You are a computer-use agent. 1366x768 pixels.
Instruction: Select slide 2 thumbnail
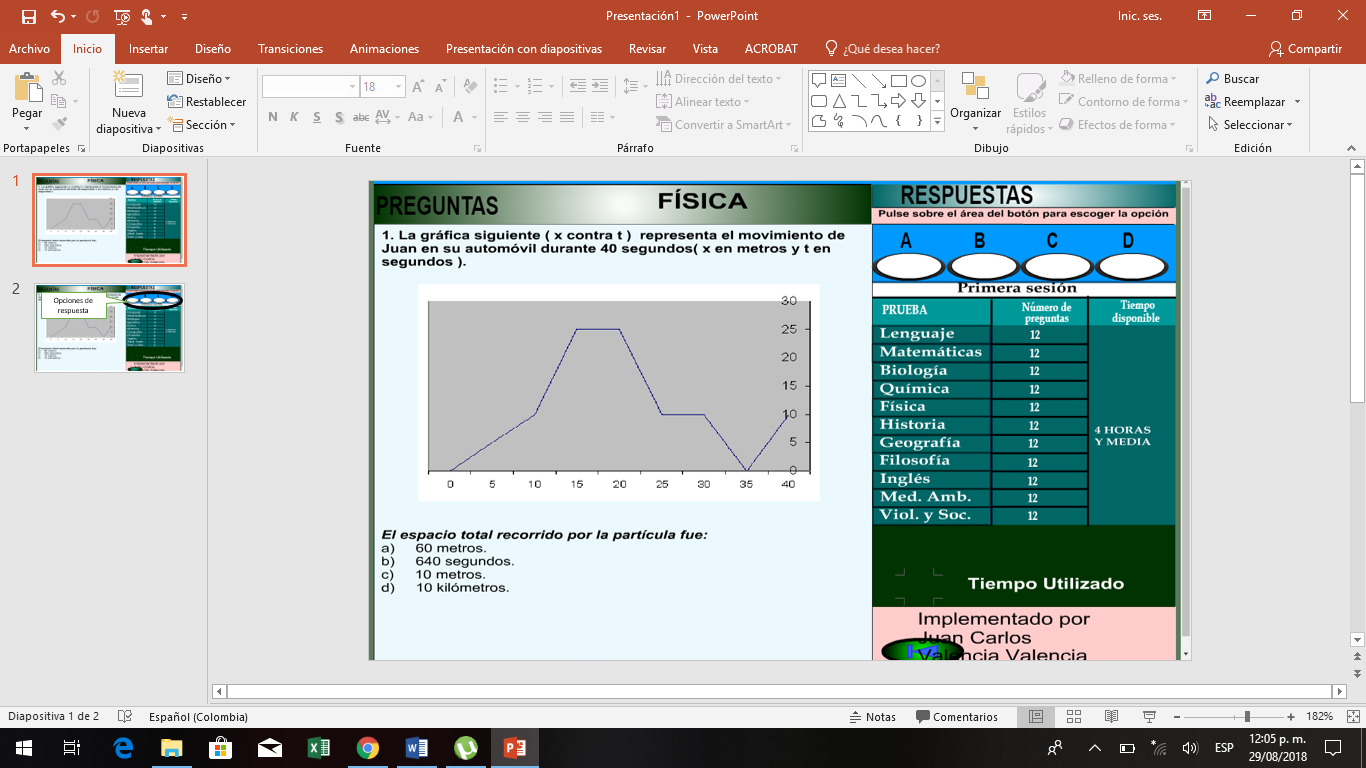pyautogui.click(x=110, y=328)
